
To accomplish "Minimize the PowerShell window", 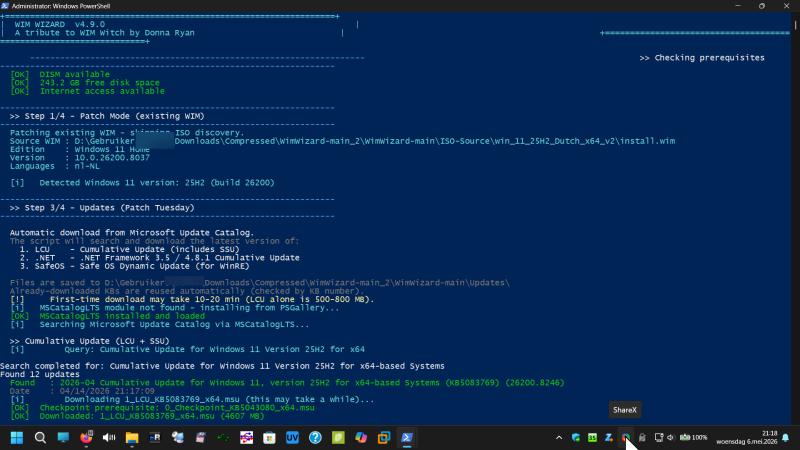I will [738, 6].
